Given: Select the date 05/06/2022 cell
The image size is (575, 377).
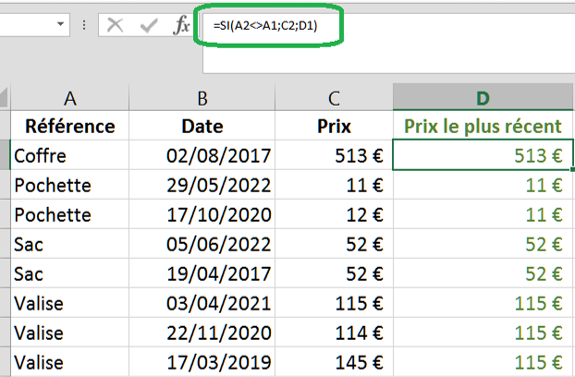Looking at the screenshot, I should pyautogui.click(x=202, y=244).
